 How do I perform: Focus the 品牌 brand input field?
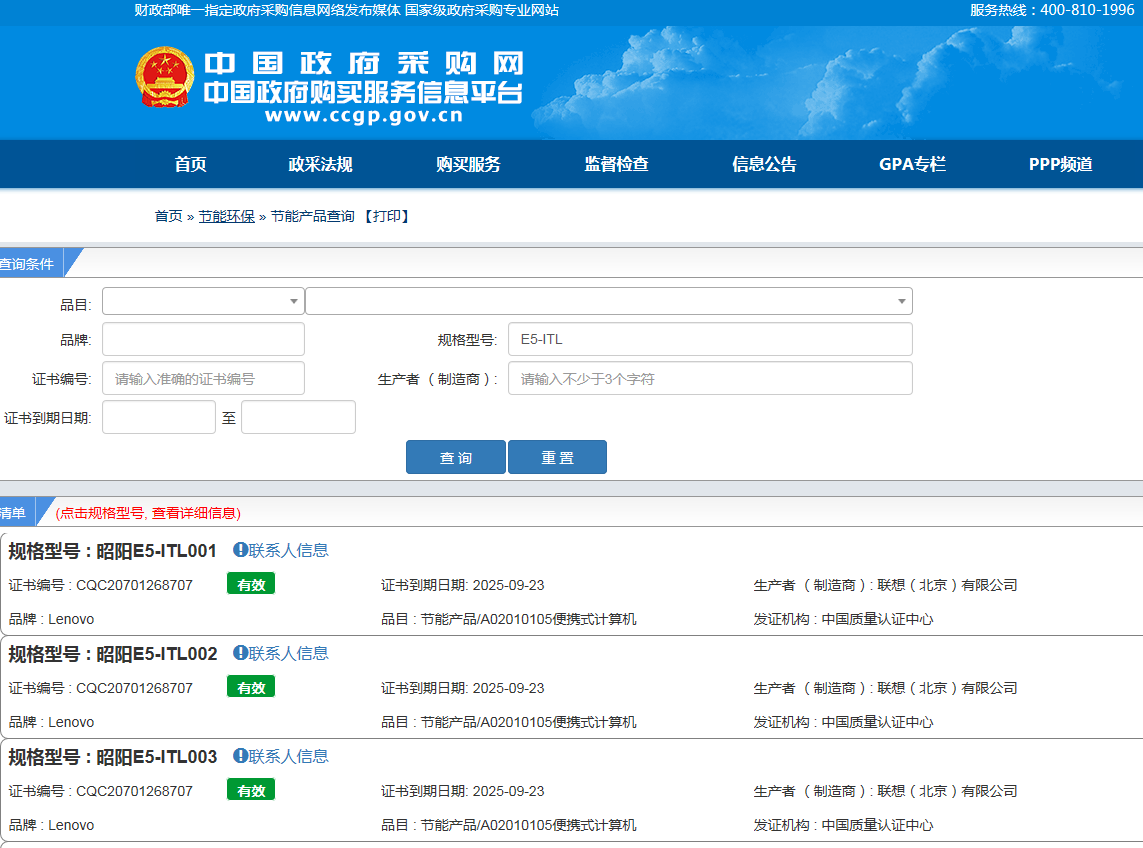click(x=203, y=340)
